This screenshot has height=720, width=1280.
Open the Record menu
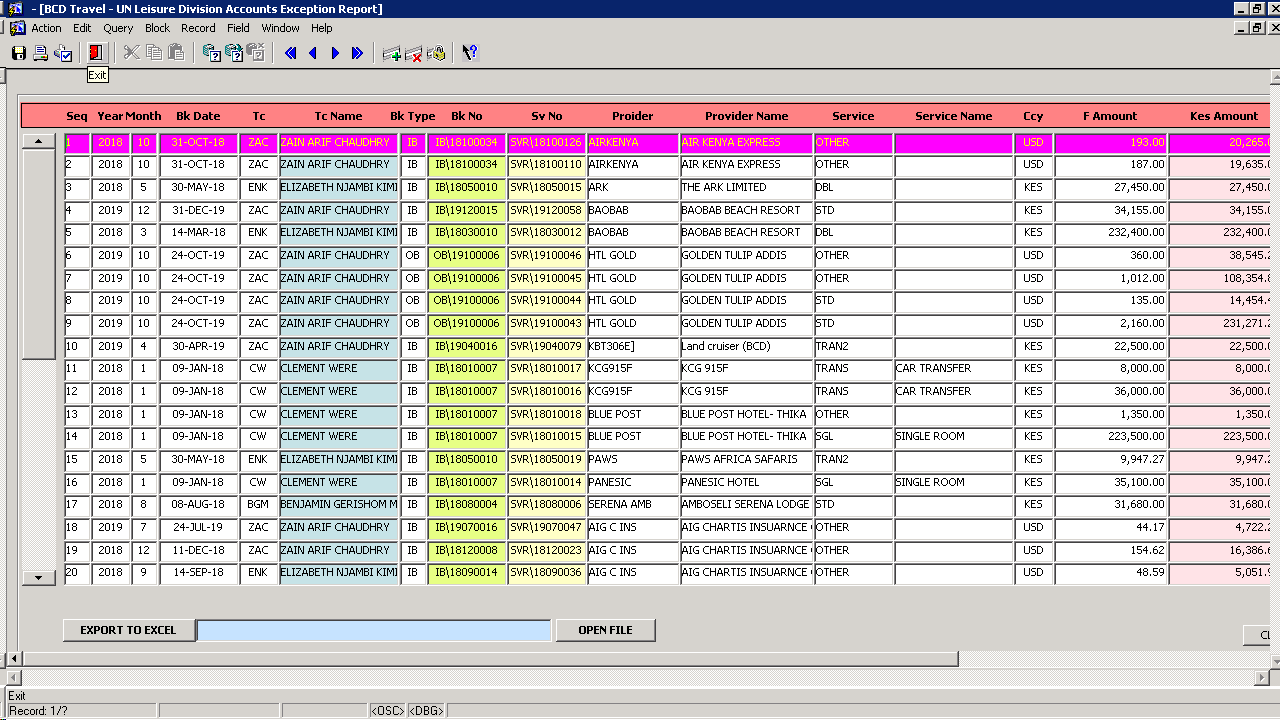pyautogui.click(x=198, y=28)
